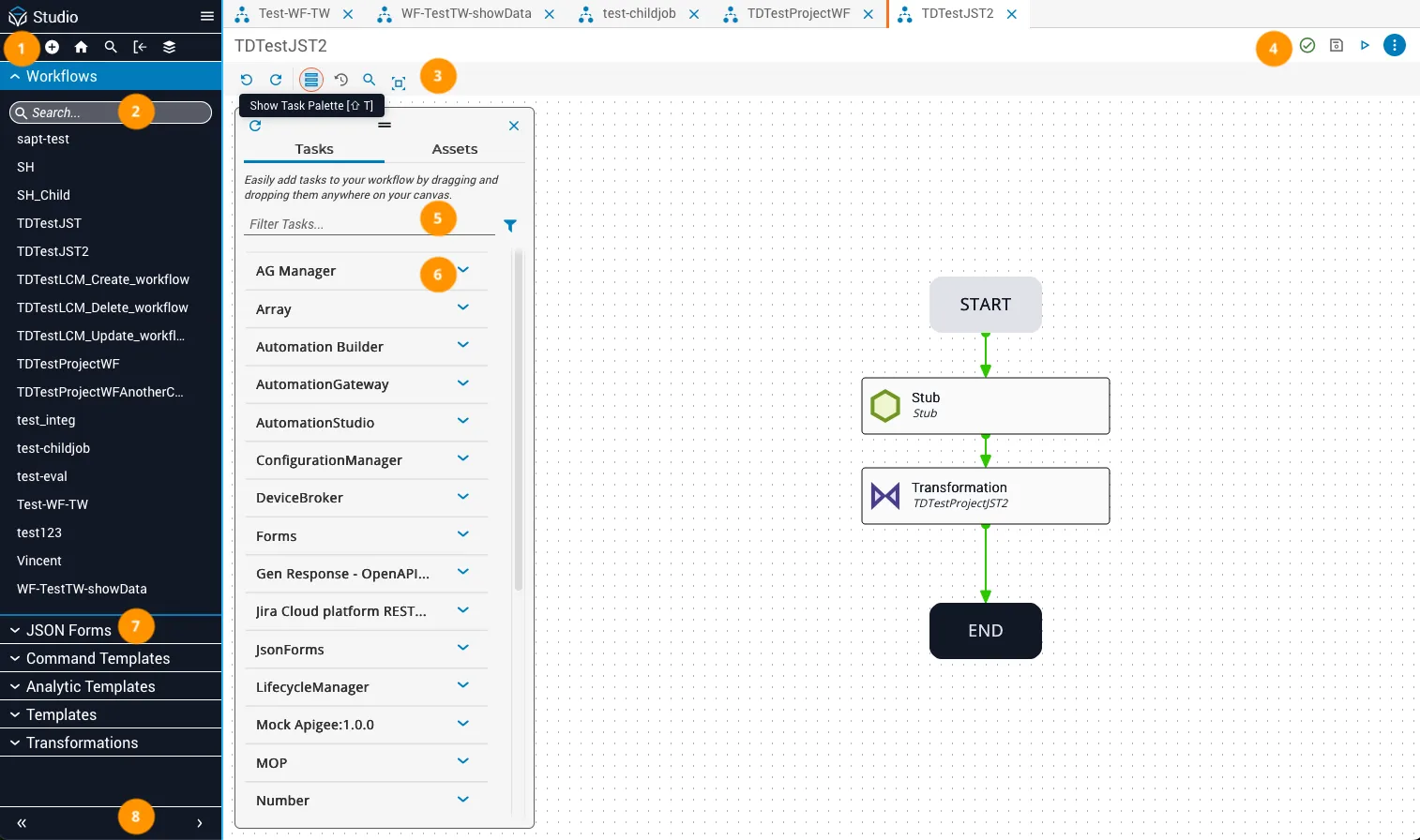Viewport: 1420px width, 840px height.
Task: Switch to the Assets tab
Action: 455,149
